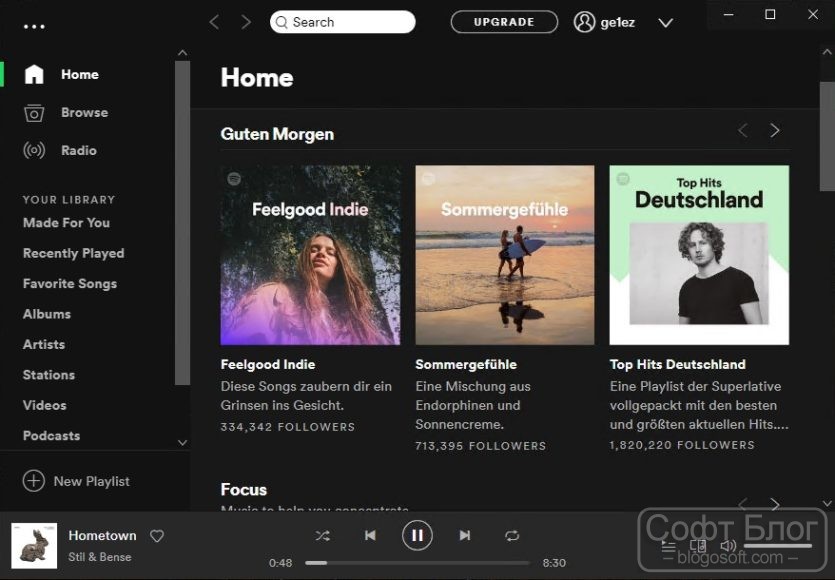Skip to the previous track
This screenshot has height=580, width=835.
click(x=370, y=535)
